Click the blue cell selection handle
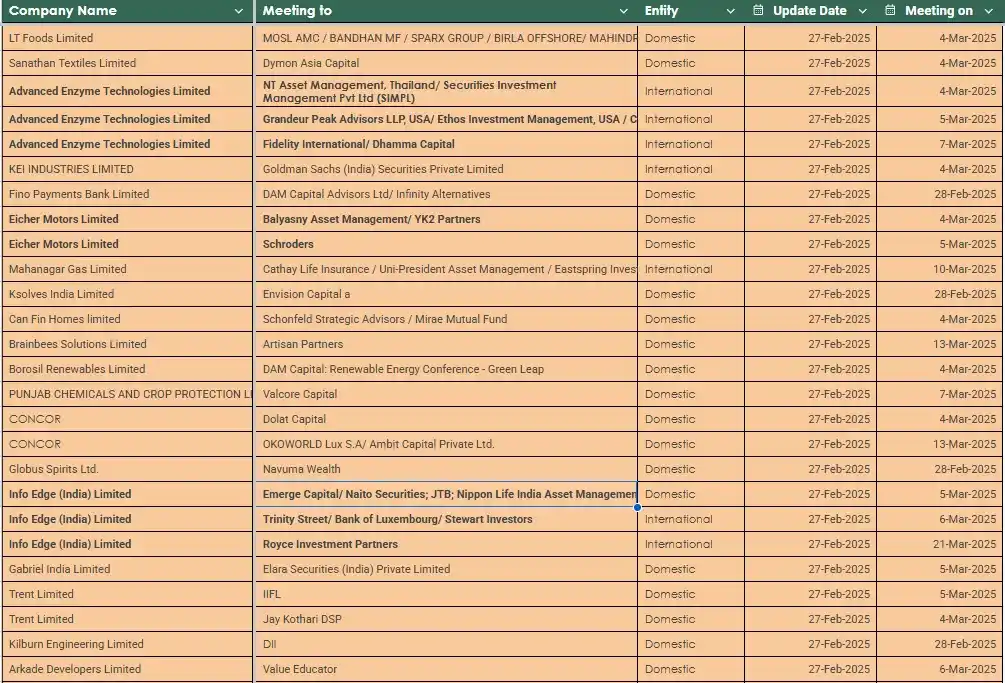Screen dimensions: 1005x683 [x=637, y=507]
